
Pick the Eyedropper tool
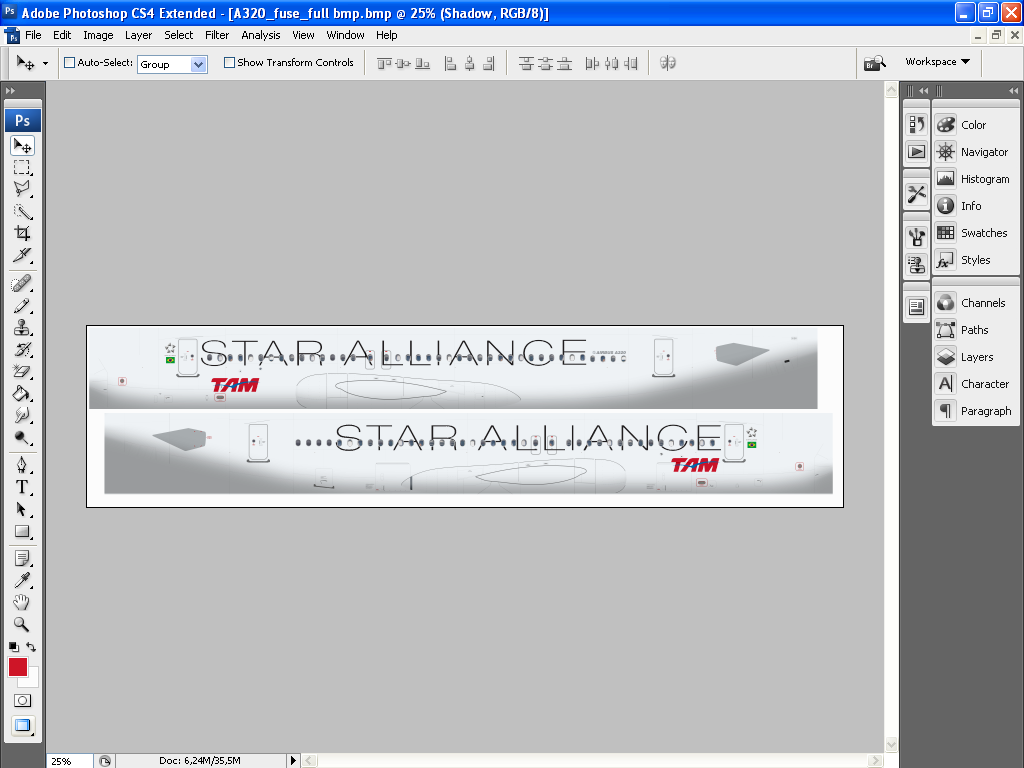click(x=22, y=580)
